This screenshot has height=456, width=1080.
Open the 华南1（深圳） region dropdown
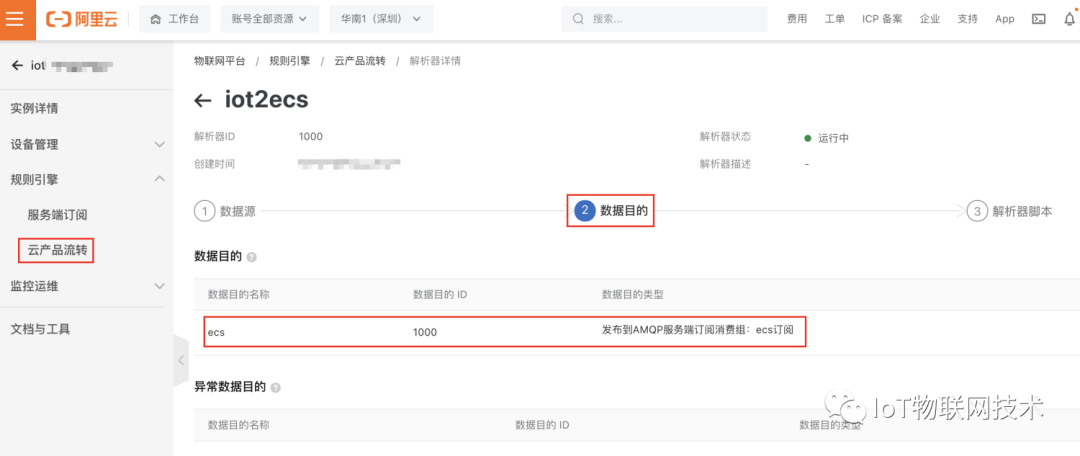pos(382,19)
